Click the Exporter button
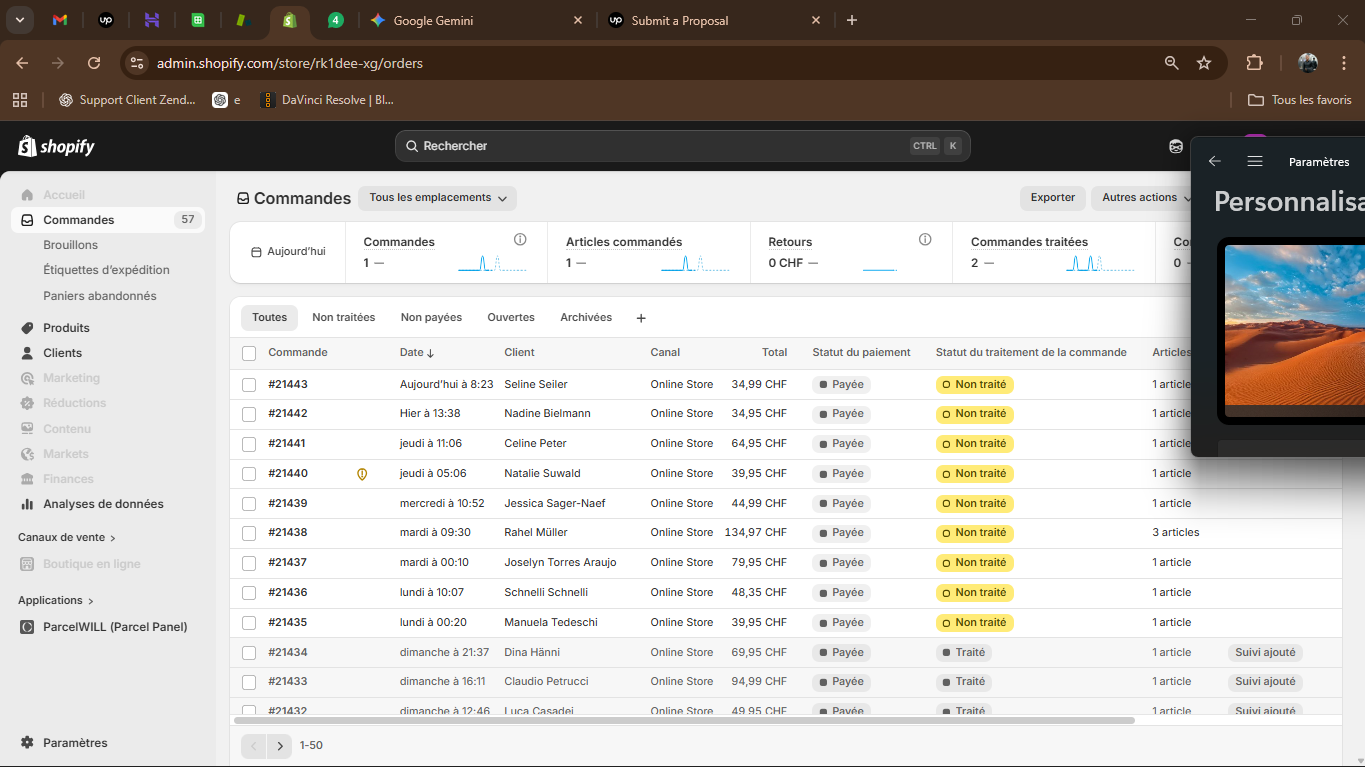Image resolution: width=1365 pixels, height=767 pixels. (x=1053, y=198)
